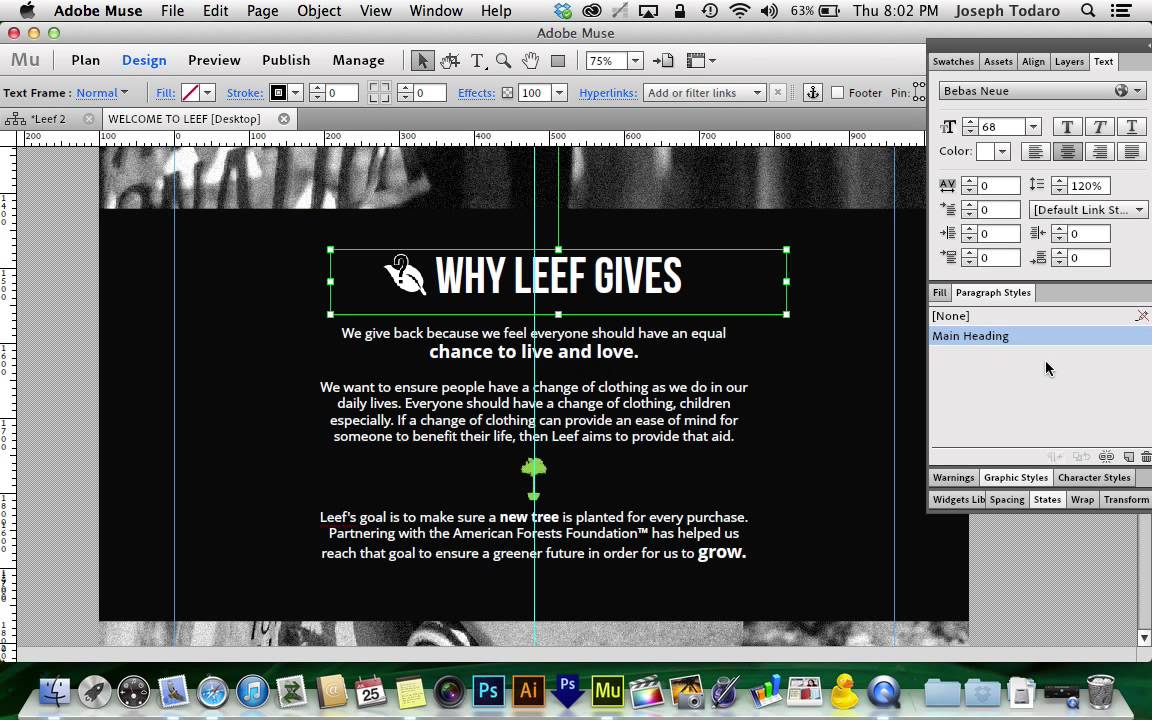This screenshot has width=1152, height=720.
Task: Click the anchor link icon
Action: click(x=812, y=93)
